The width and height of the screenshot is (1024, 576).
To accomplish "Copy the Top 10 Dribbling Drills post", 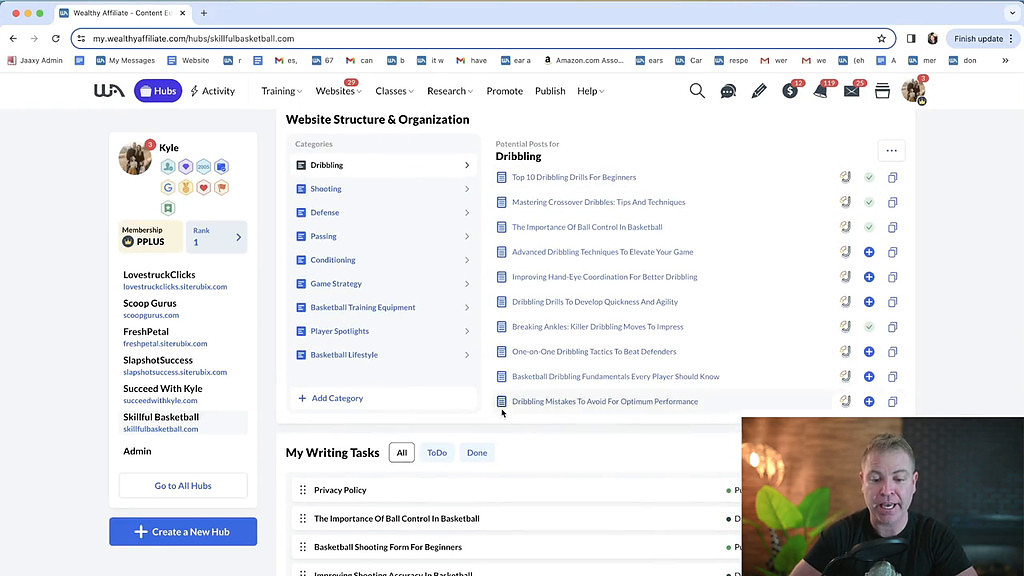I will click(x=892, y=177).
